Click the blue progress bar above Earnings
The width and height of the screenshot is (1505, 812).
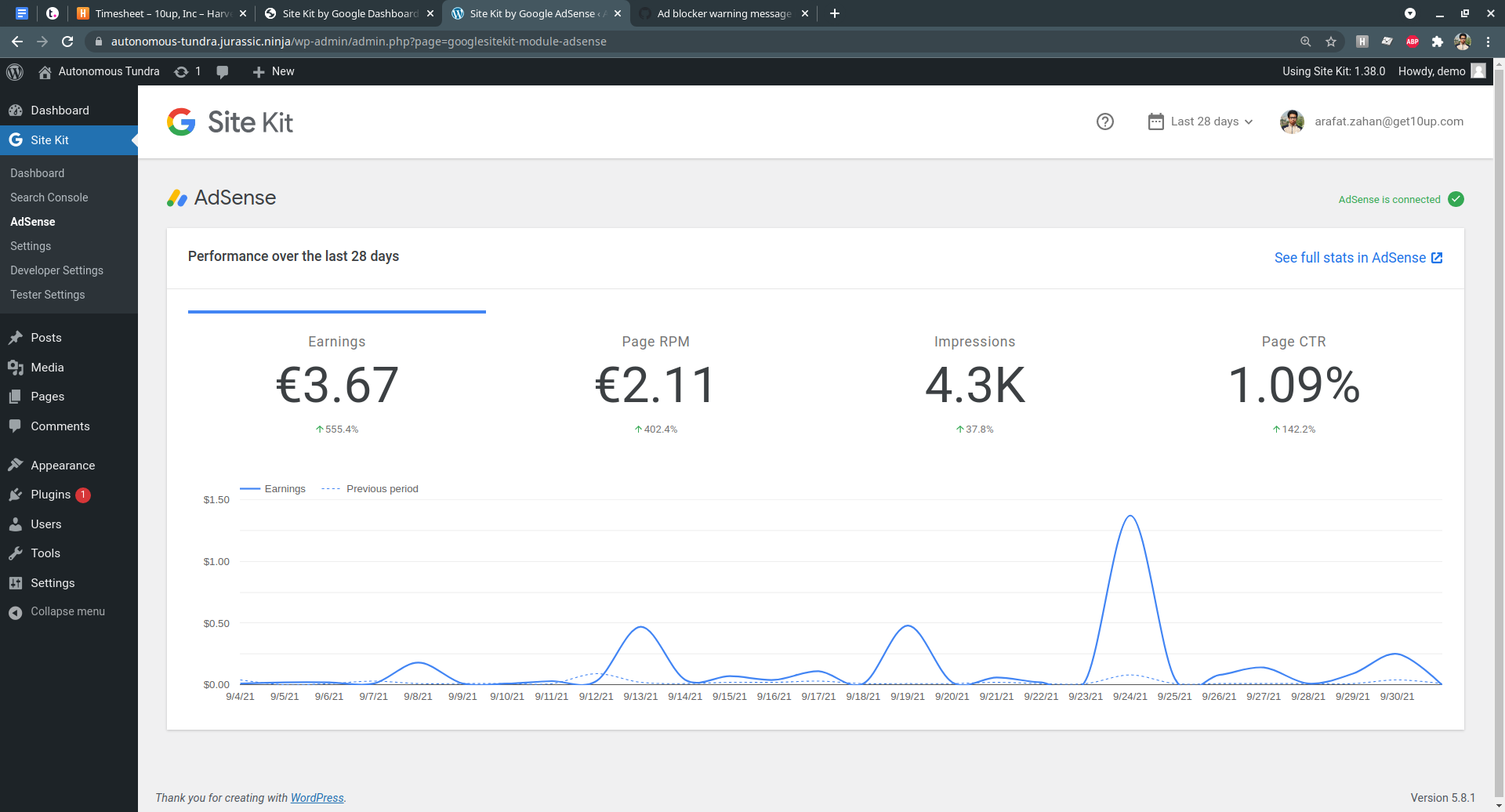336,312
